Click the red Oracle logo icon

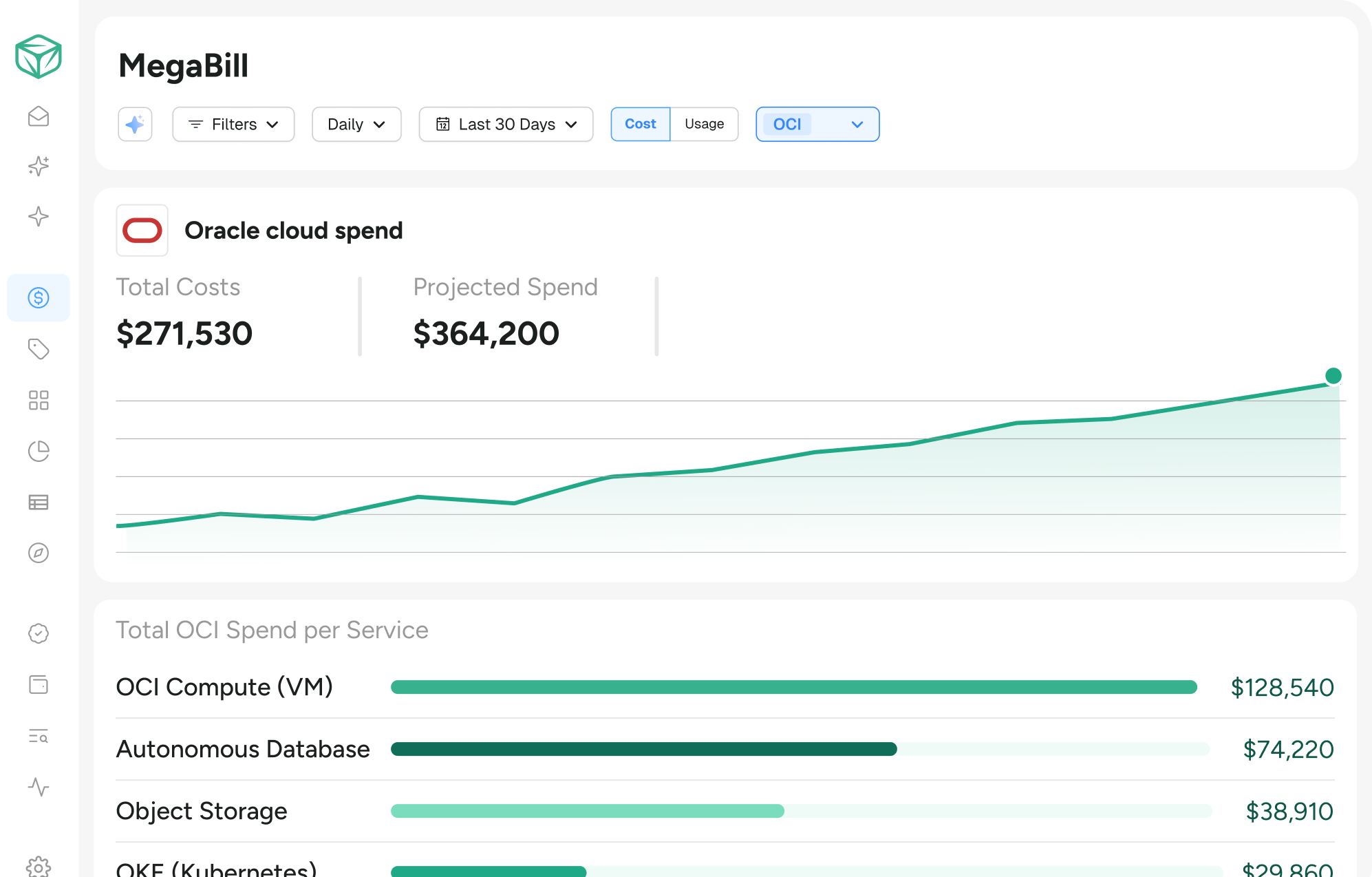[x=142, y=231]
